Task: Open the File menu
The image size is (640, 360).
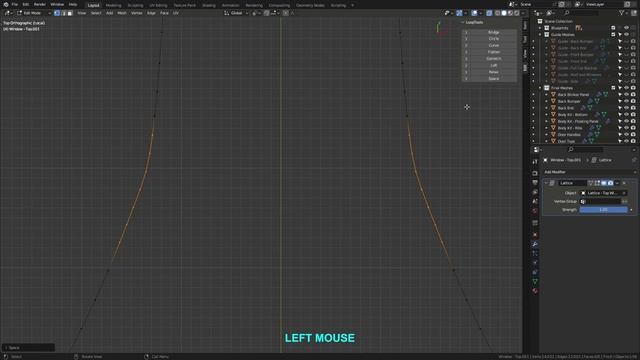Action: click(x=15, y=4)
